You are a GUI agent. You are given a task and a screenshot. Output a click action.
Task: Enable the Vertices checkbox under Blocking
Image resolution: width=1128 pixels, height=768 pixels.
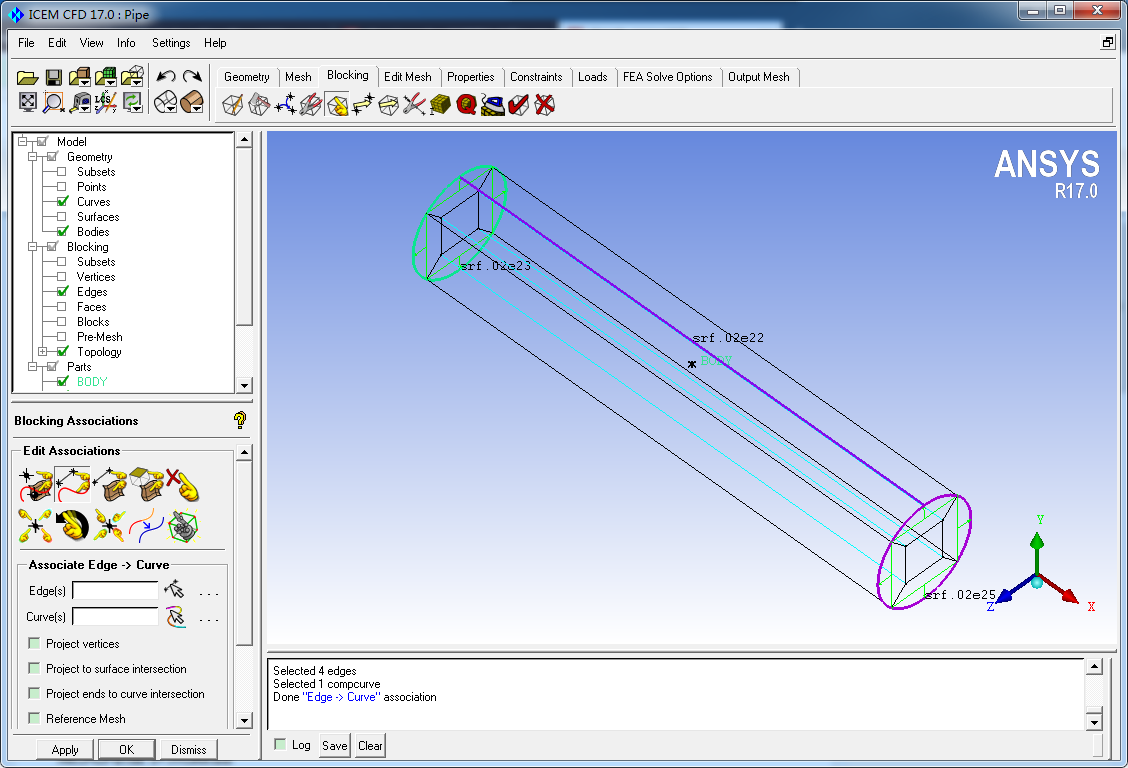coord(62,277)
